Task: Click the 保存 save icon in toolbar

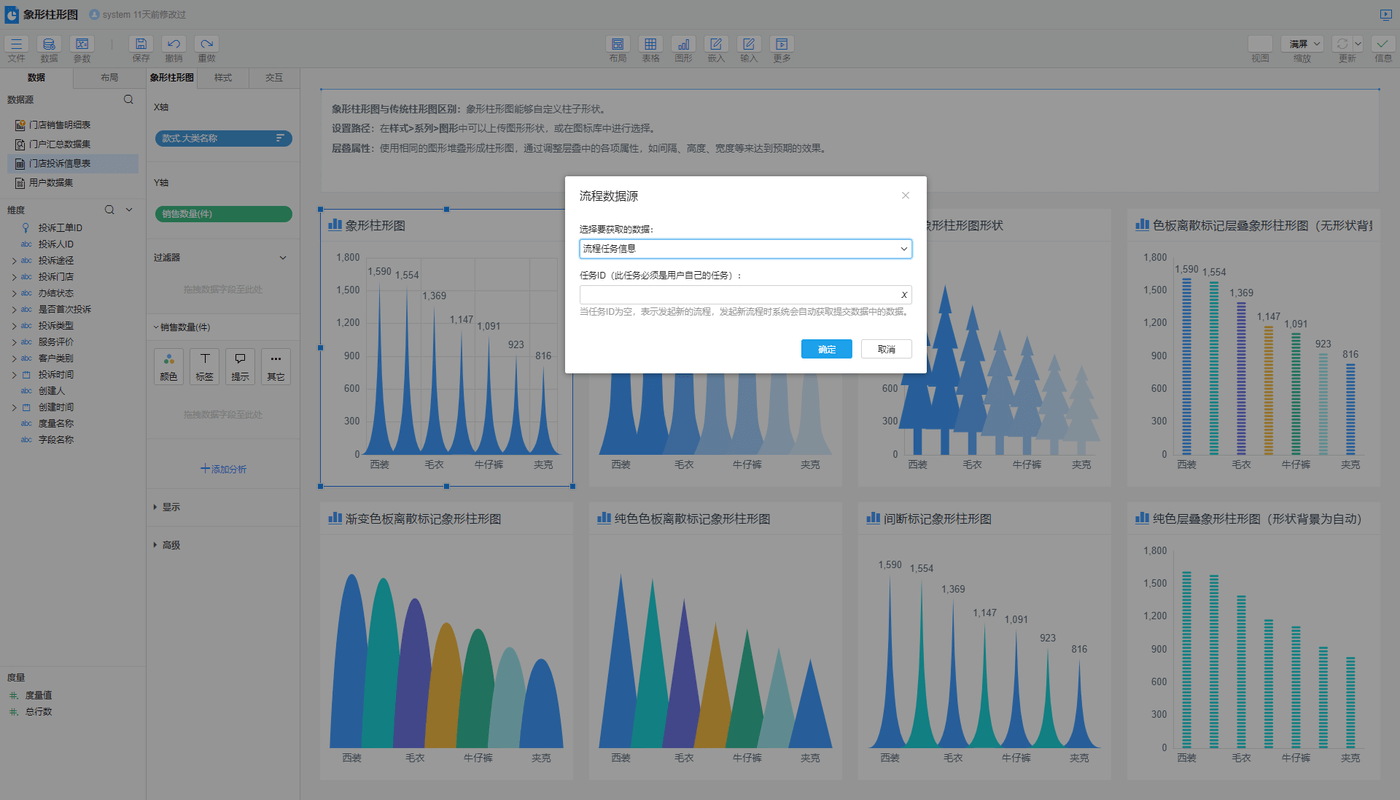Action: (141, 45)
